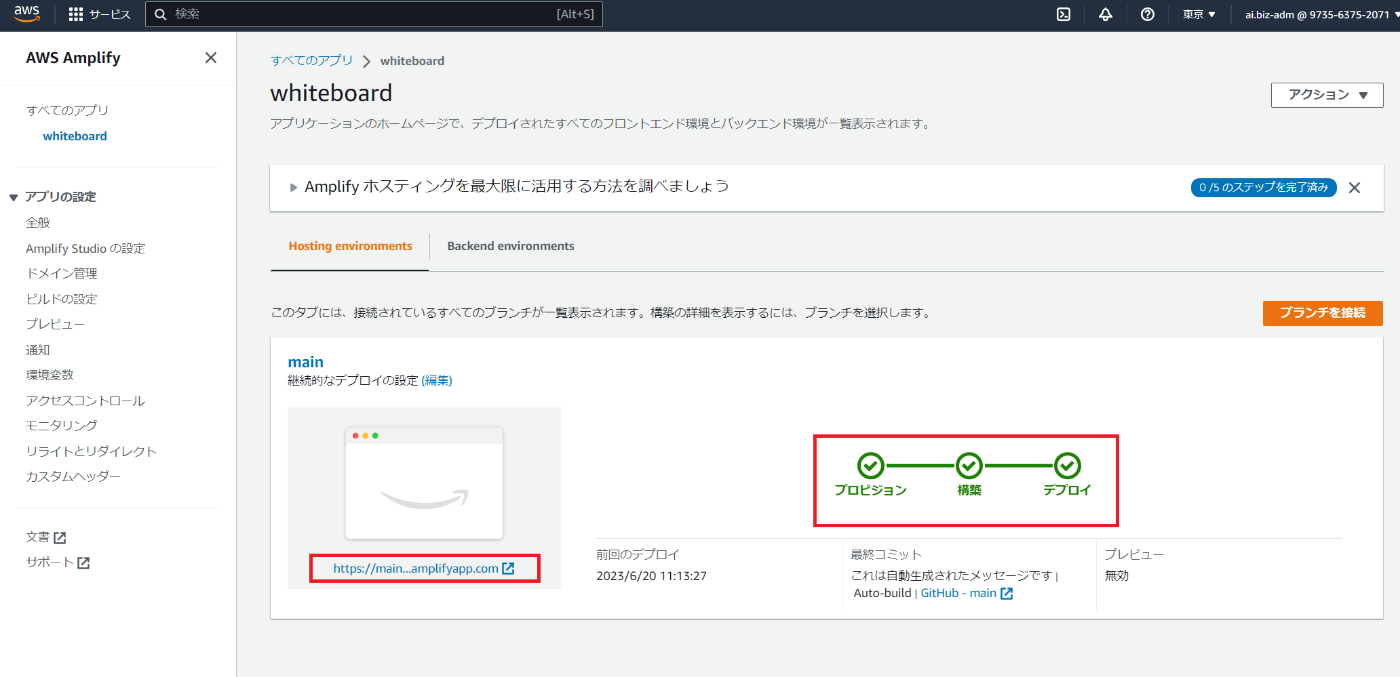
Task: Dismiss the Amplify hosting tips banner
Action: 1354,187
